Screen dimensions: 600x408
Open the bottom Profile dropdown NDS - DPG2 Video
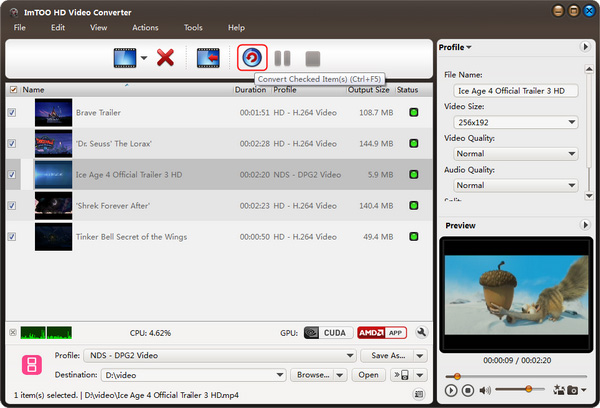click(220, 356)
